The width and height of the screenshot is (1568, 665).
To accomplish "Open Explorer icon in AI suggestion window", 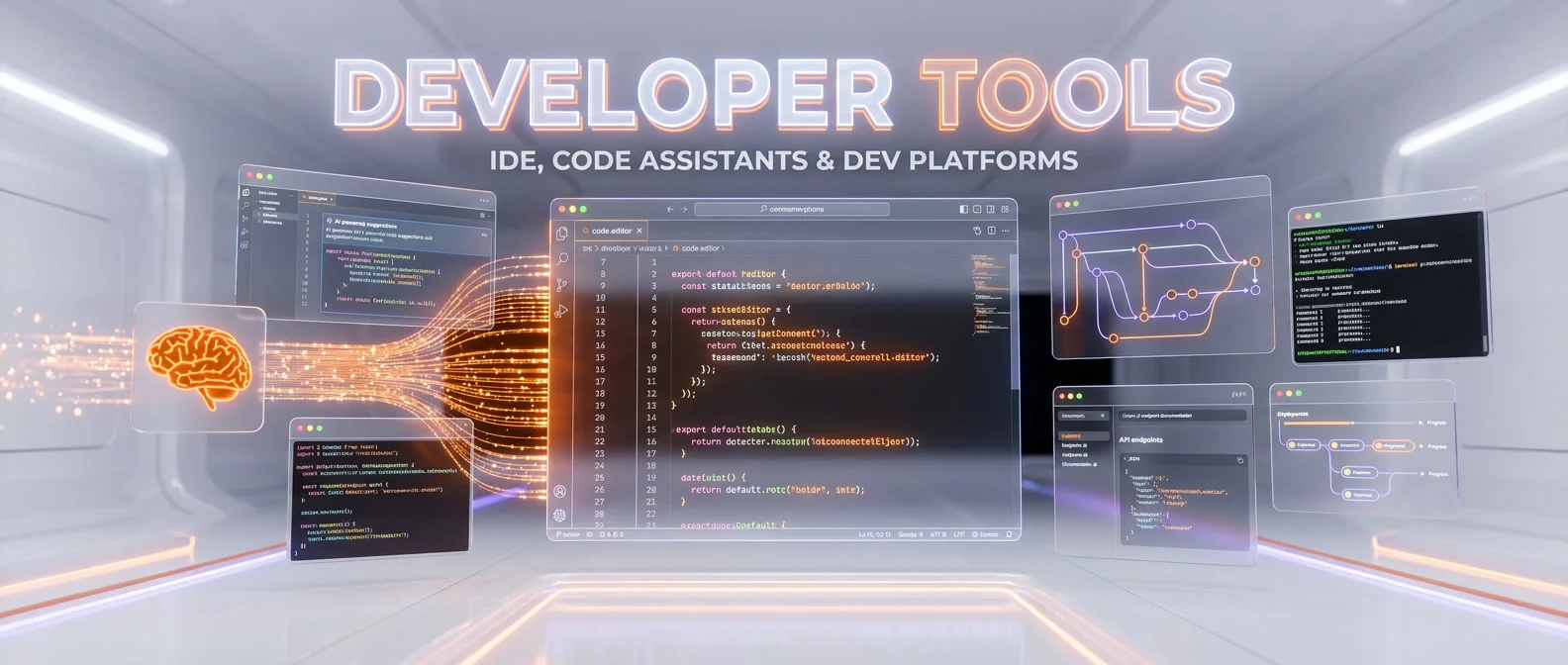I will coord(245,193).
